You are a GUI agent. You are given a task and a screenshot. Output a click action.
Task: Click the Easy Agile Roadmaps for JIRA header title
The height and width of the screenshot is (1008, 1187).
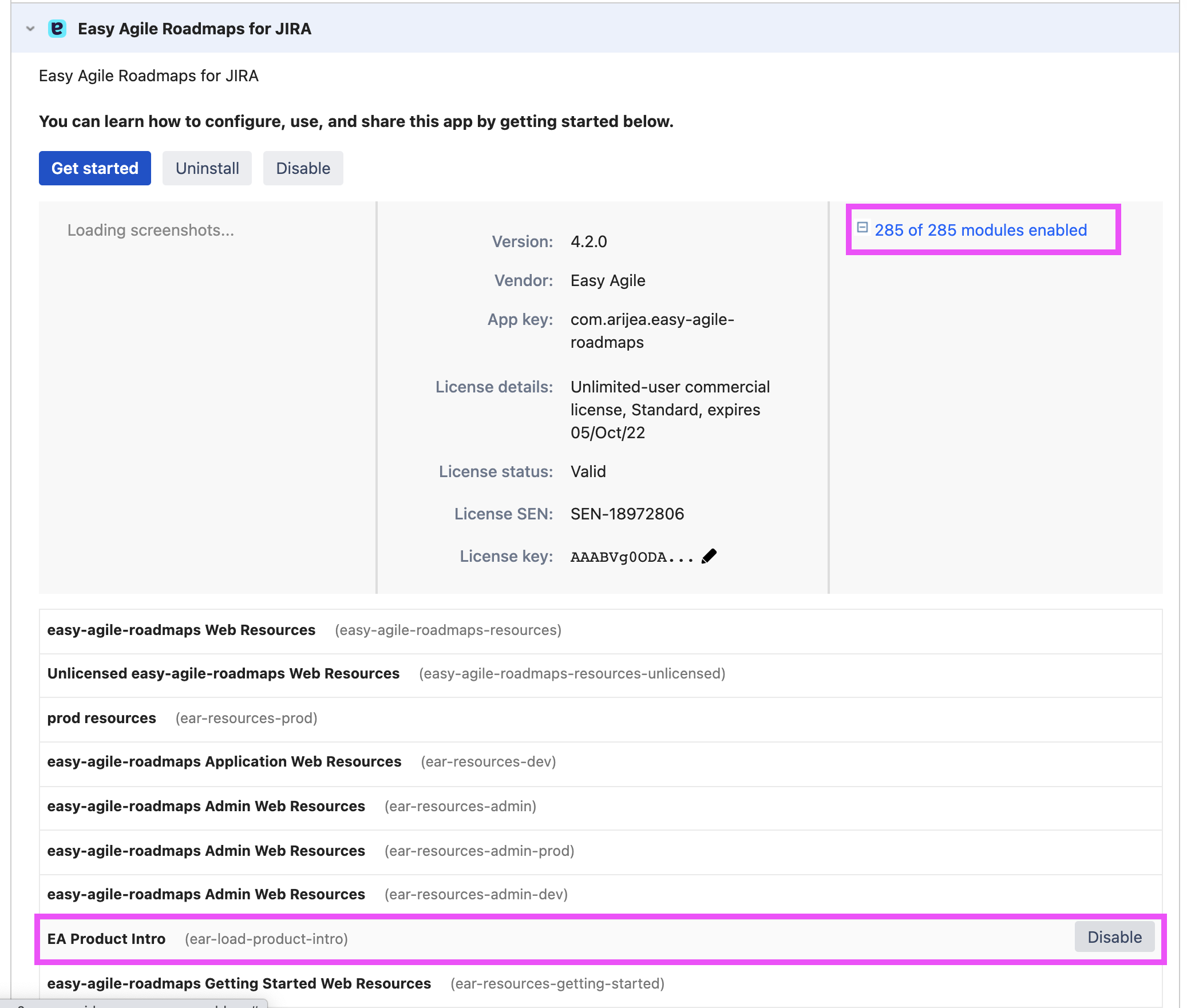point(195,29)
